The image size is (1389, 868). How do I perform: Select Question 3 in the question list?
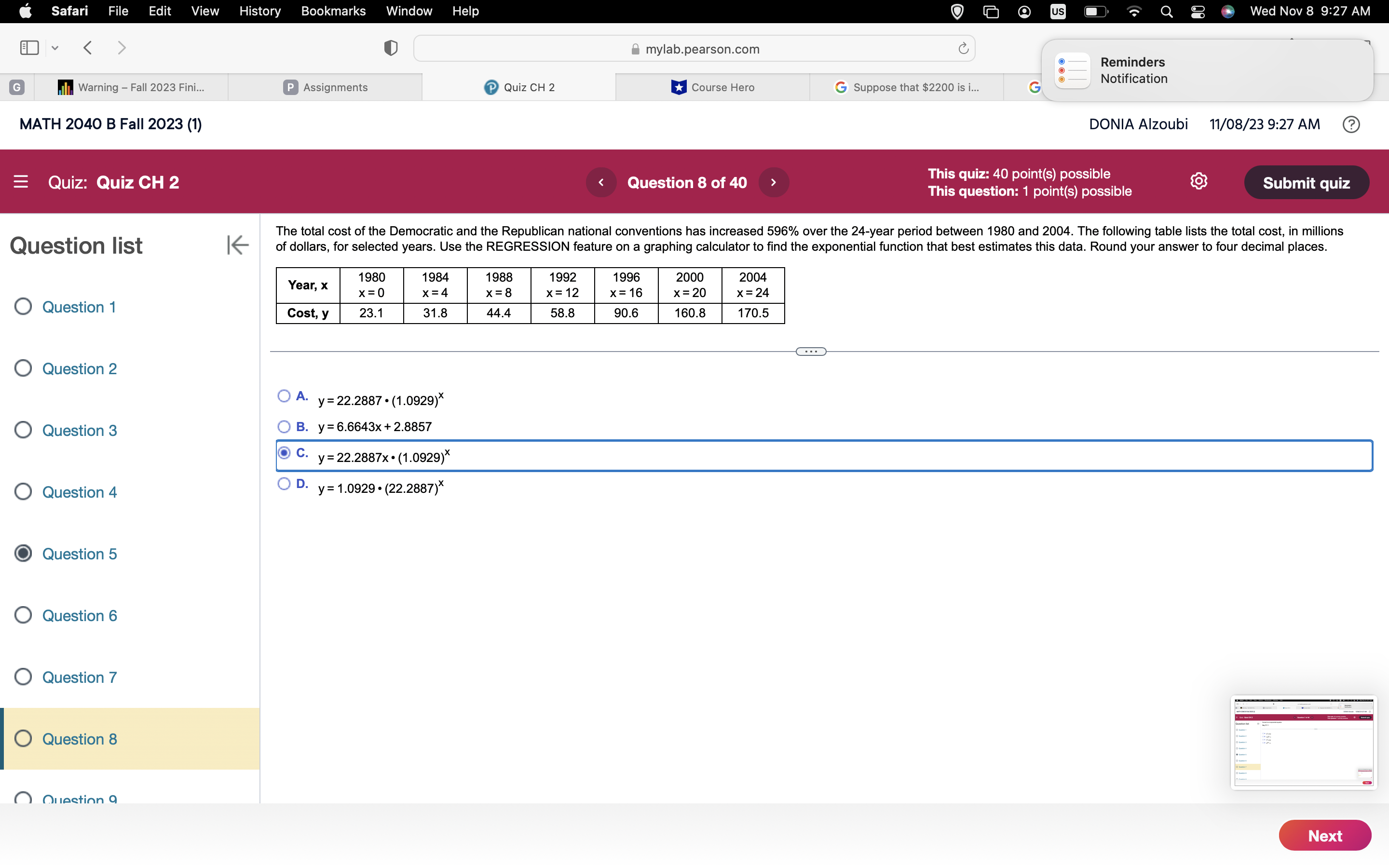coord(79,430)
